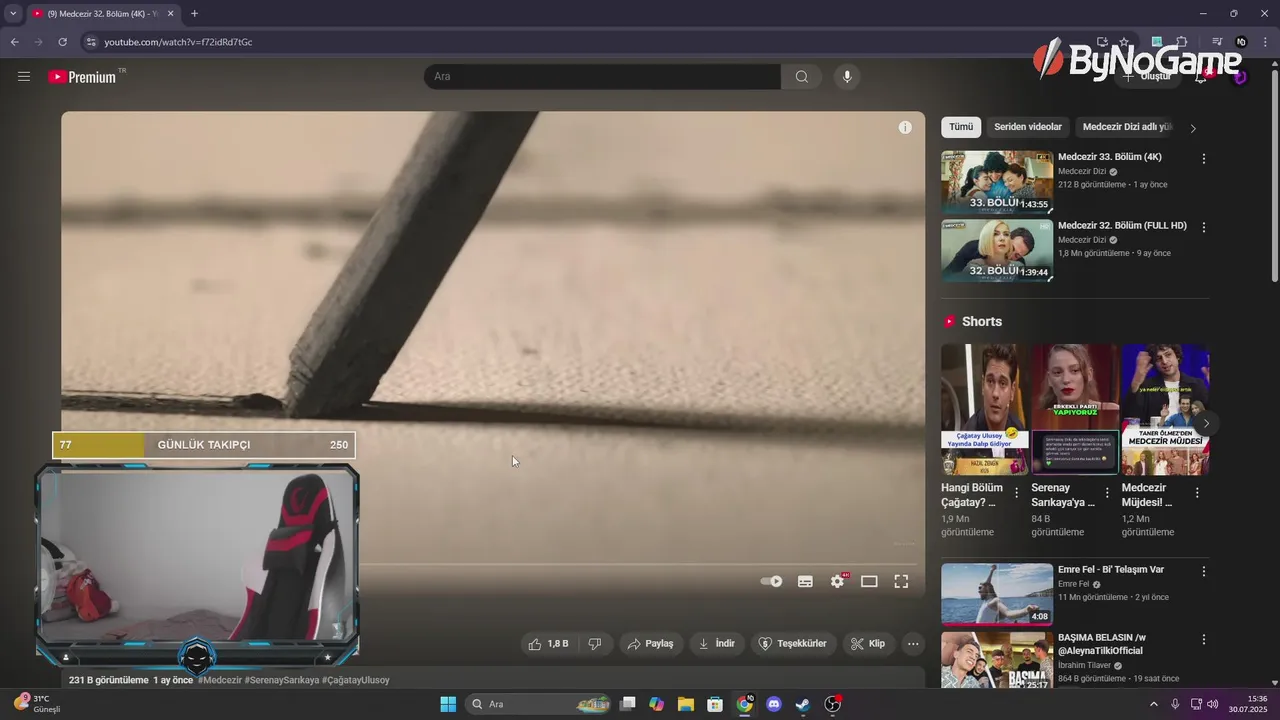Screen dimensions: 1280x720
Task: Show next Shorts with arrow
Action: point(1206,424)
